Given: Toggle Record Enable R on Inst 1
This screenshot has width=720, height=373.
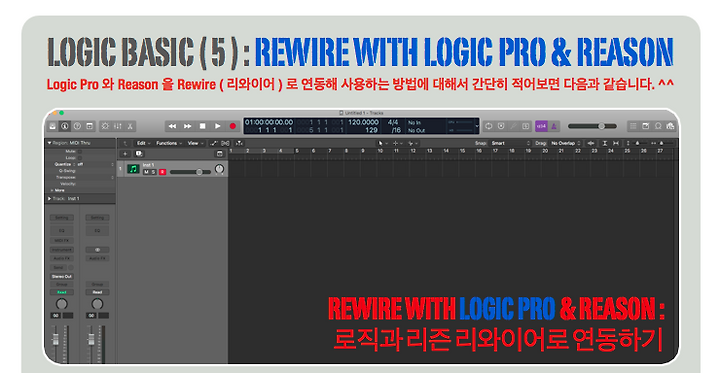Looking at the screenshot, I should point(162,172).
